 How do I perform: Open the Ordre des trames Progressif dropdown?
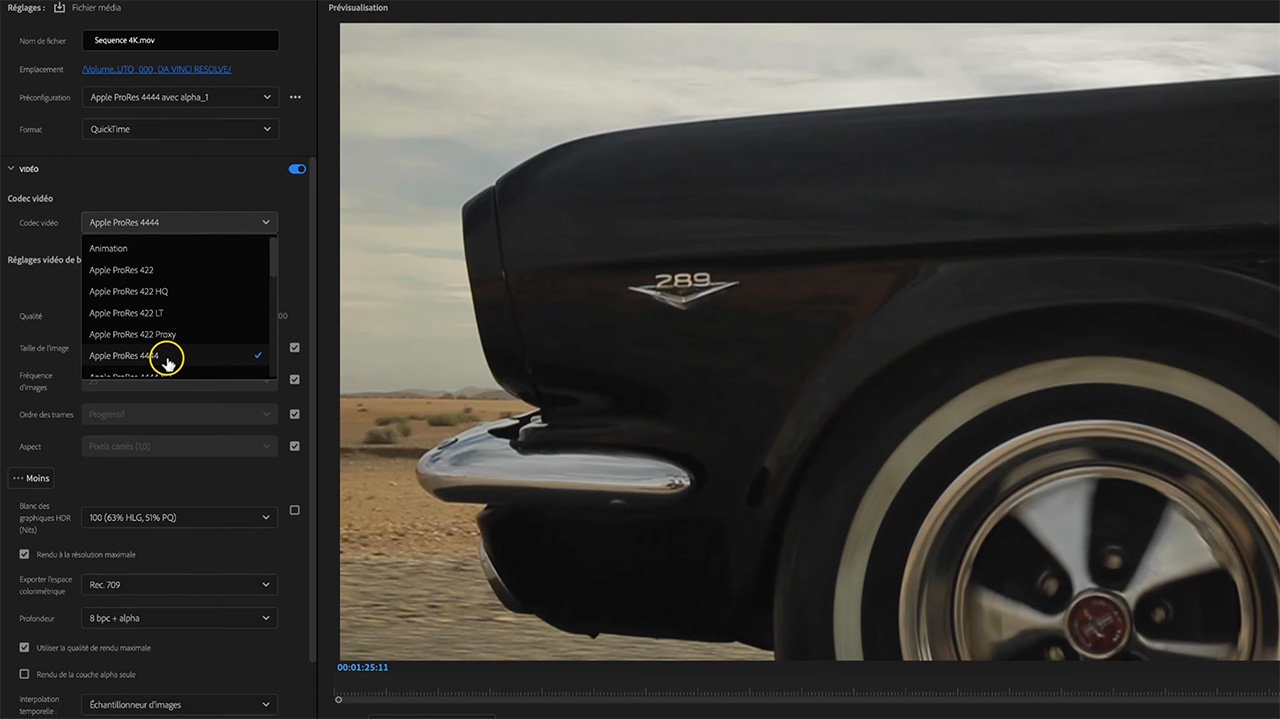(x=180, y=414)
